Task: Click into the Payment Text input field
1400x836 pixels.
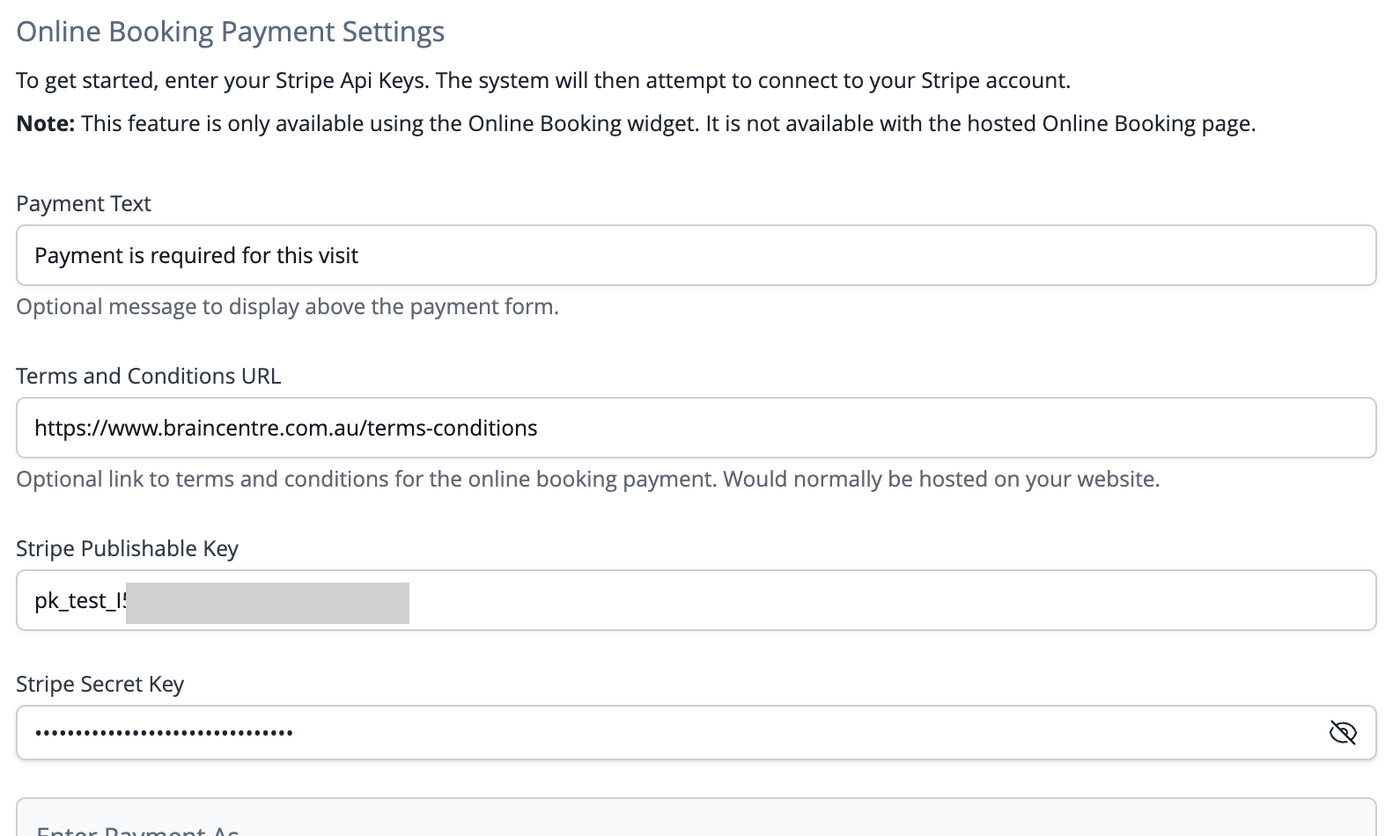Action: (800, 255)
